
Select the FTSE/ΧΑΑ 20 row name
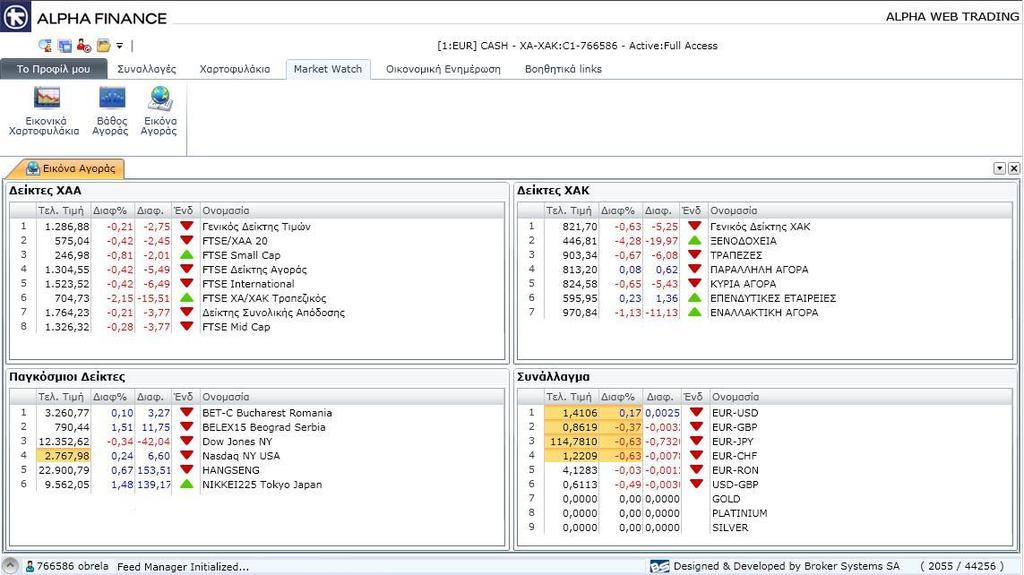click(234, 240)
